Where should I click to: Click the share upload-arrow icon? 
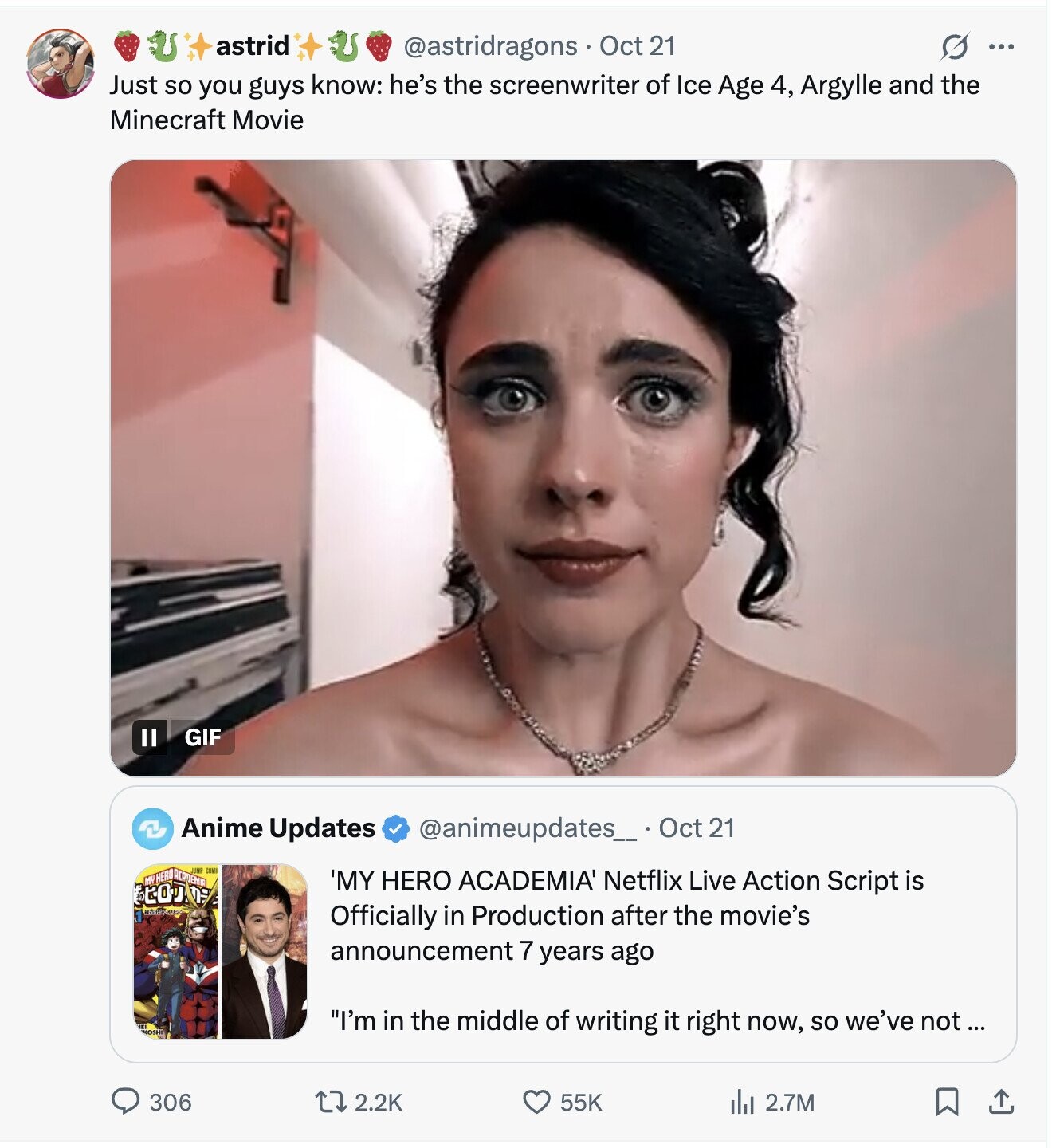click(x=1000, y=1102)
